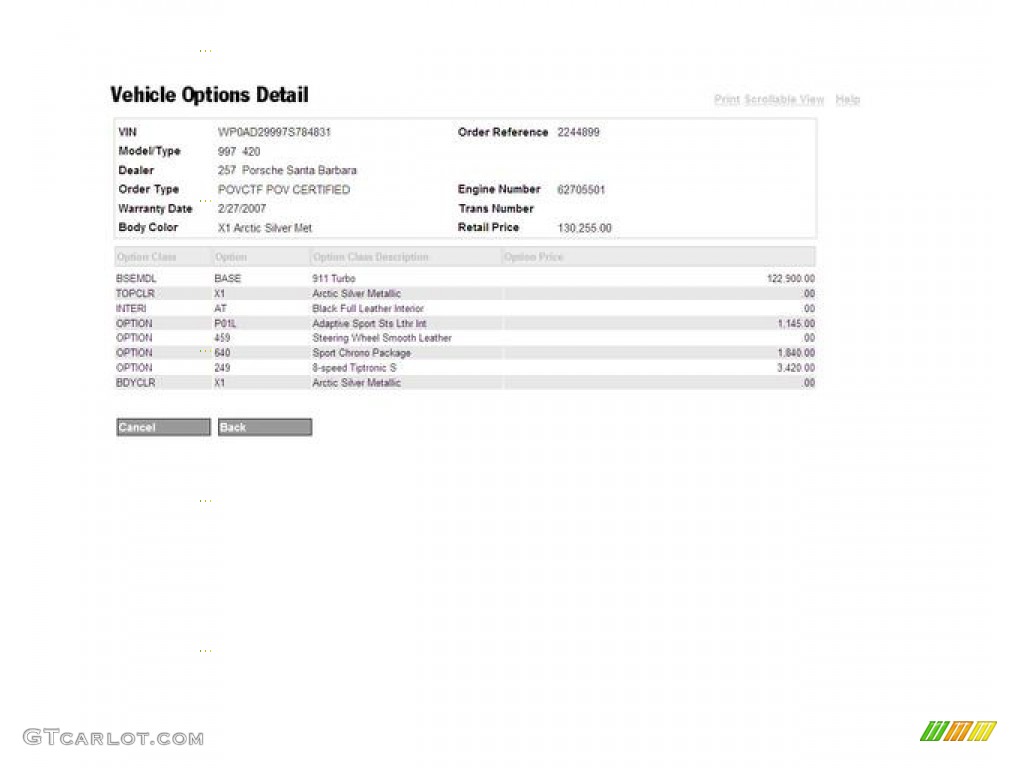Click the BSEMDL option class cell

click(136, 278)
